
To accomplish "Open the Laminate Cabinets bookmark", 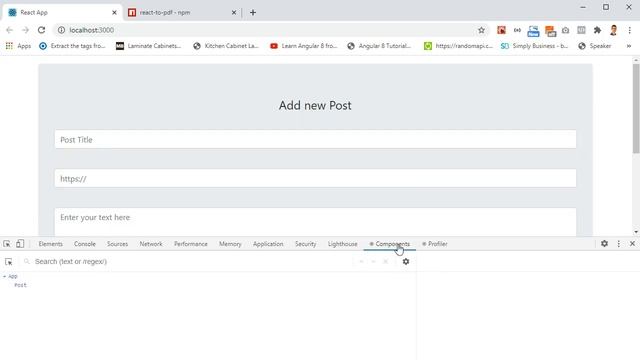I will [149, 46].
